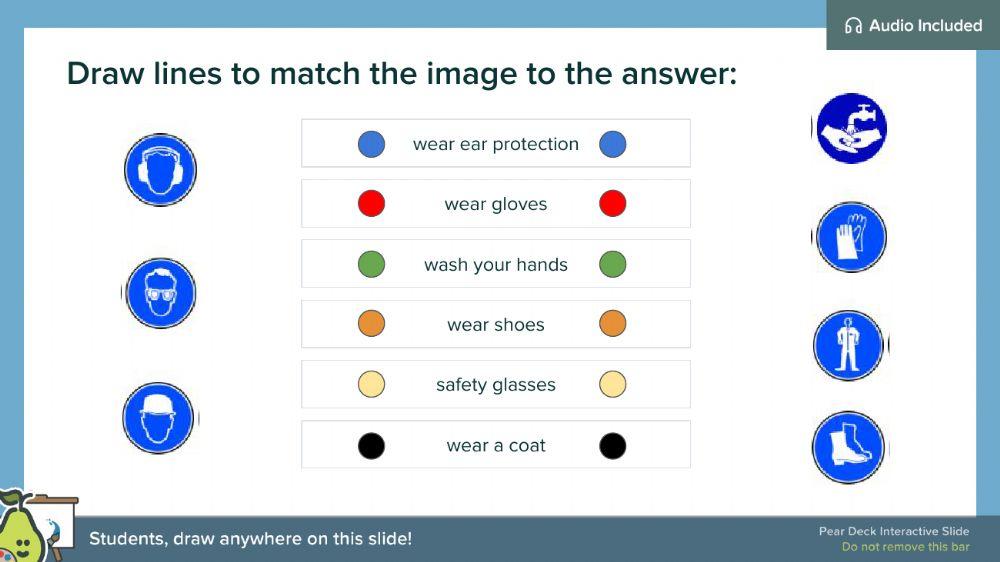Image resolution: width=1000 pixels, height=562 pixels.
Task: Click right orange dot beside wear shoes
Action: point(612,324)
